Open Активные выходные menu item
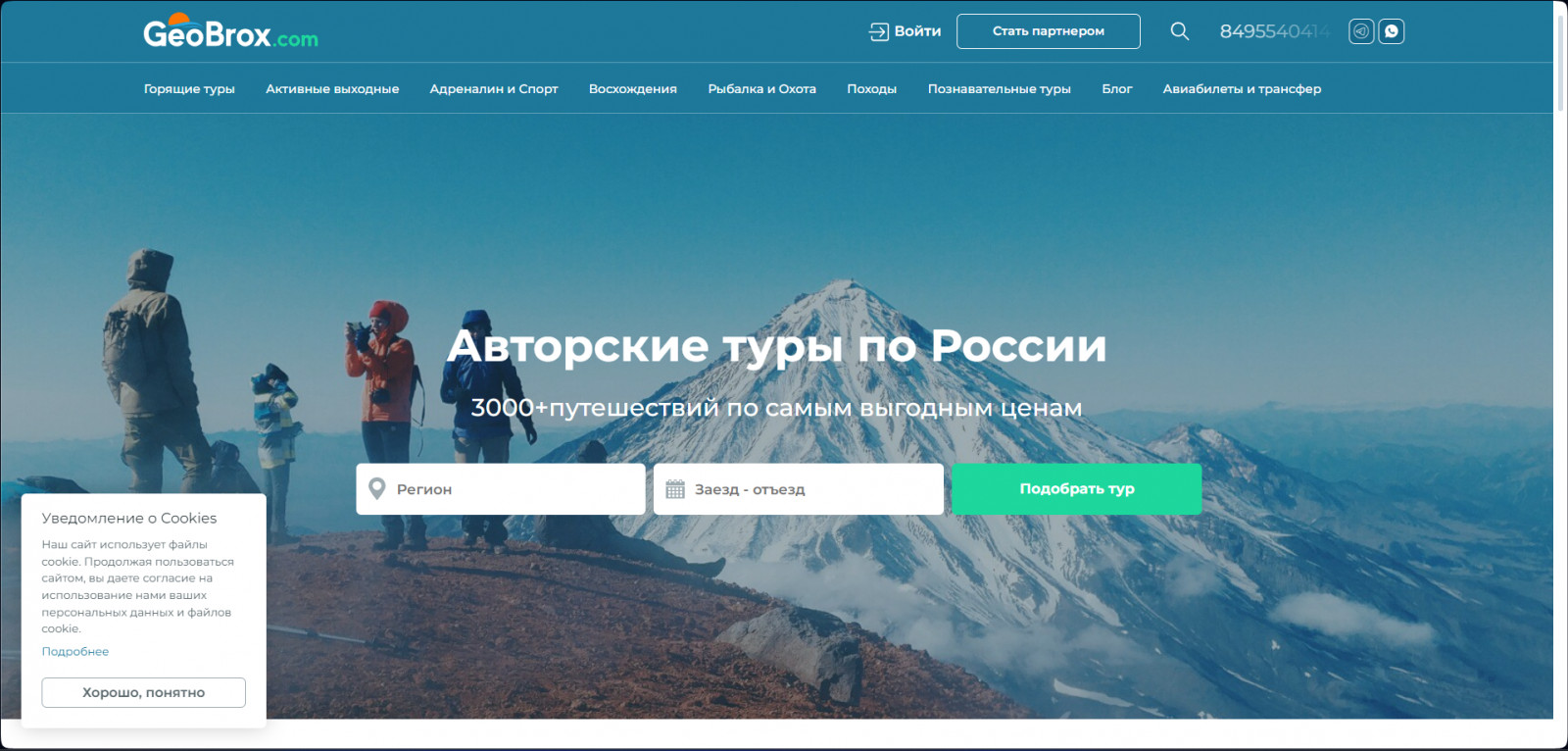The height and width of the screenshot is (751, 1568). pos(332,88)
